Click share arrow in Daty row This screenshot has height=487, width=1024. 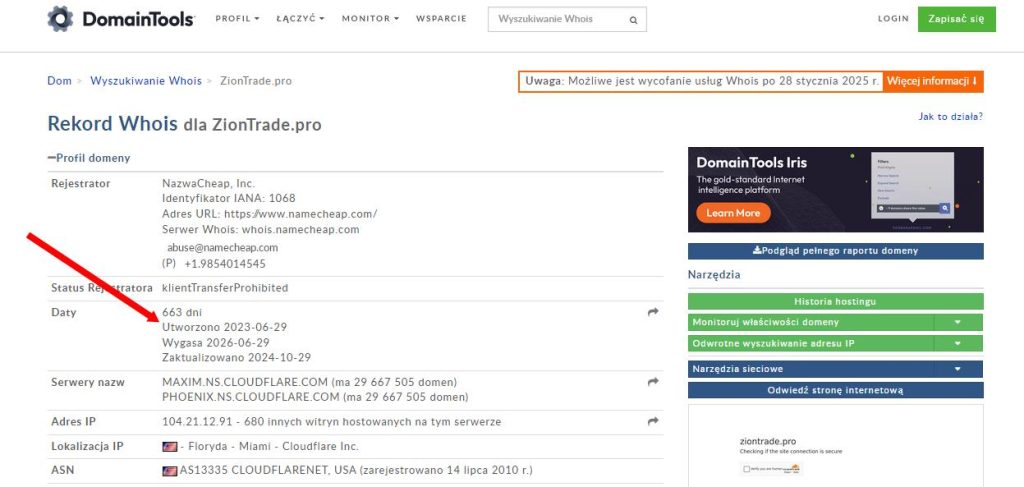tap(653, 312)
